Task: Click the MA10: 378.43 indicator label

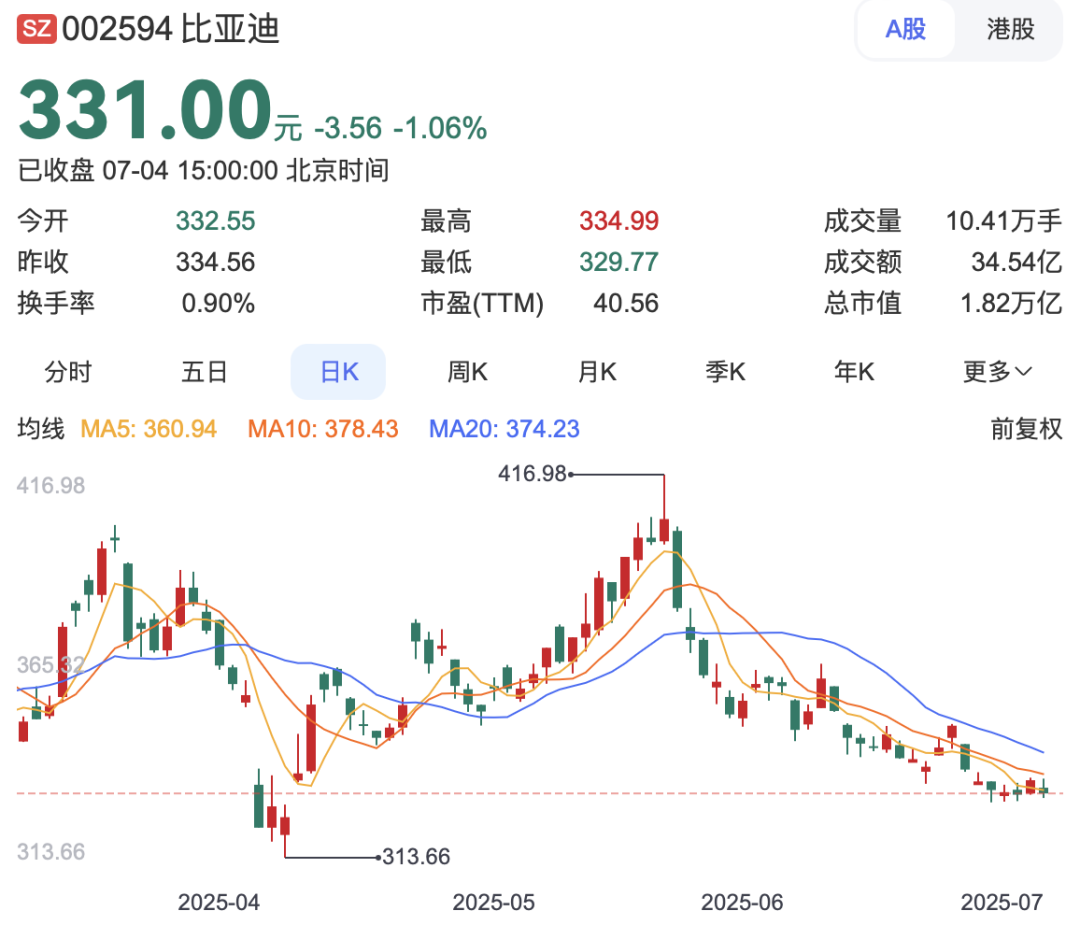Action: click(323, 429)
